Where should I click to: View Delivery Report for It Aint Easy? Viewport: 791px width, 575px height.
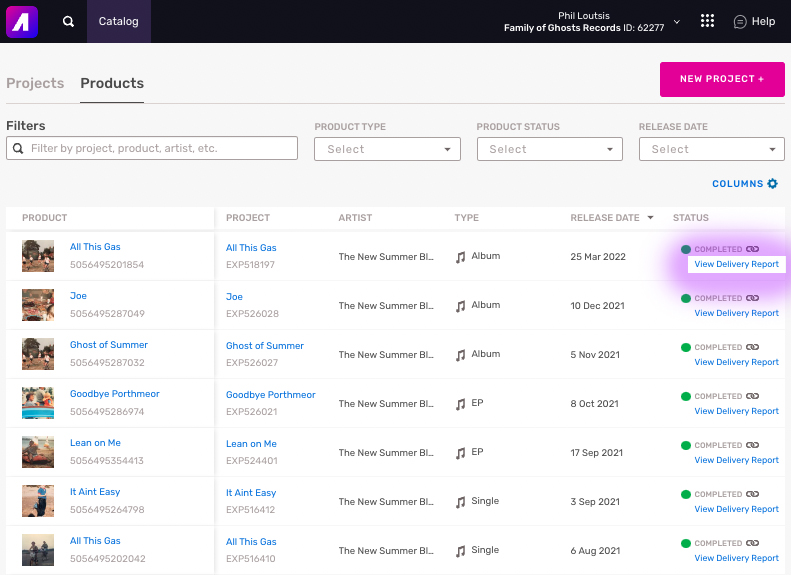736,509
